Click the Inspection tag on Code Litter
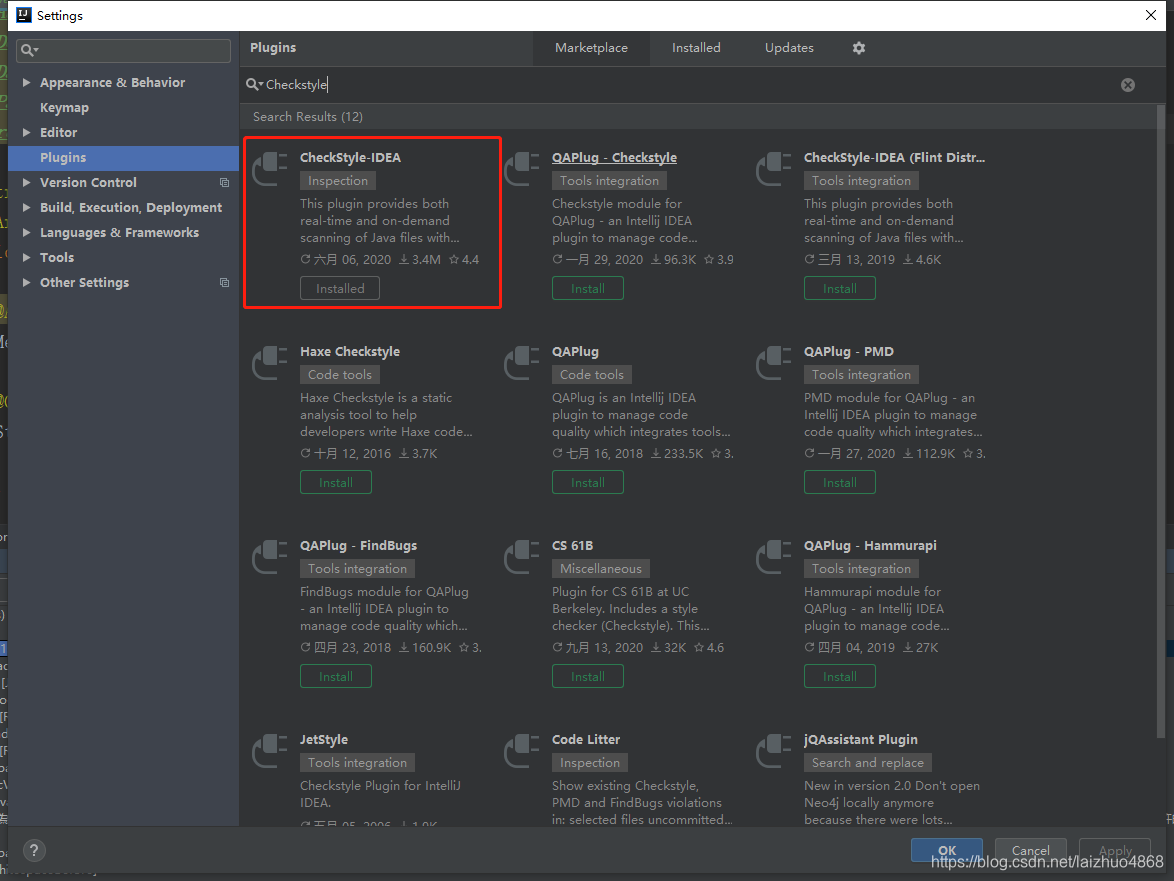1174x881 pixels. pyautogui.click(x=590, y=762)
